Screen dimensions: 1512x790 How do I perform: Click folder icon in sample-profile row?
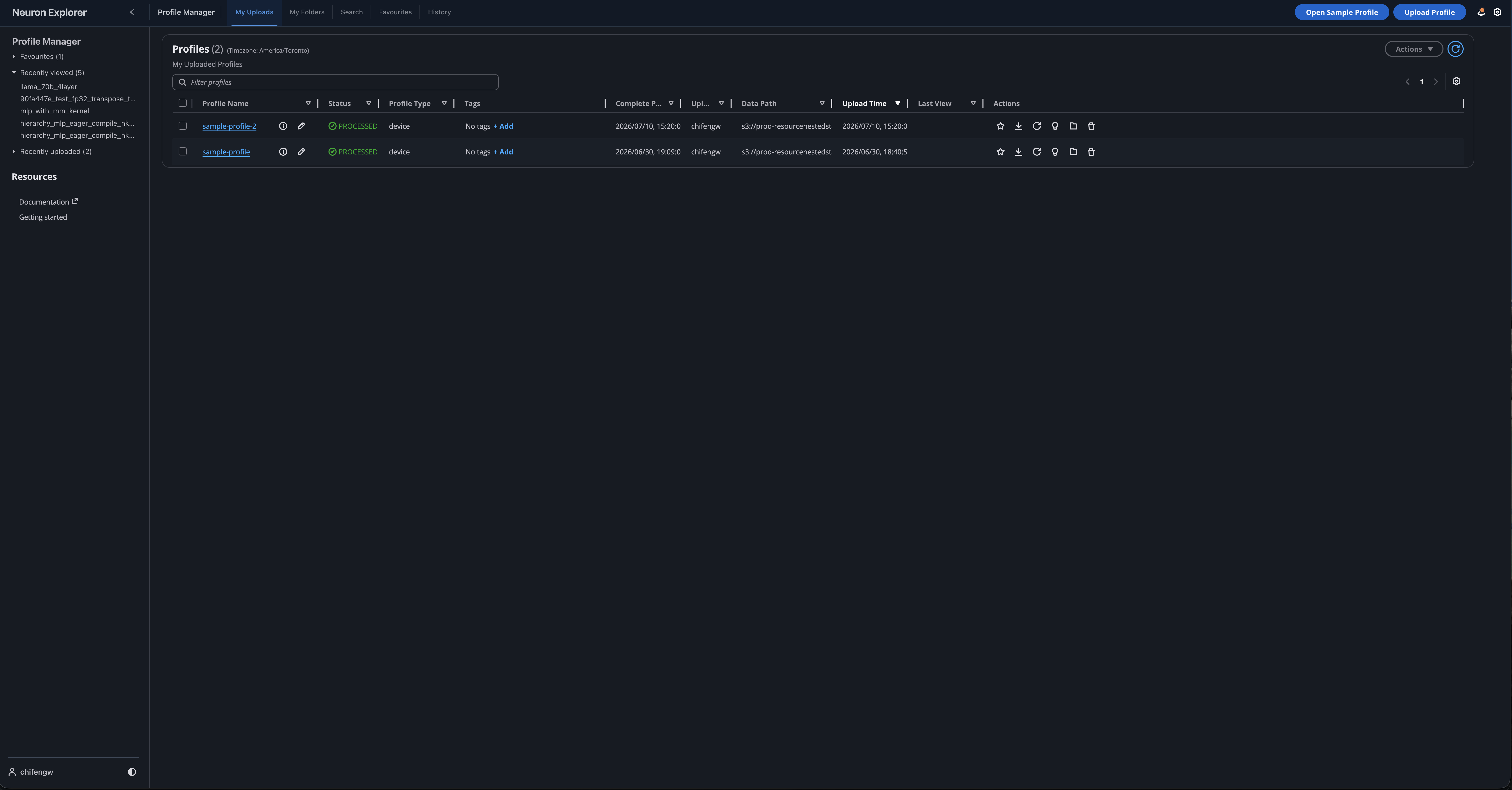(1073, 152)
